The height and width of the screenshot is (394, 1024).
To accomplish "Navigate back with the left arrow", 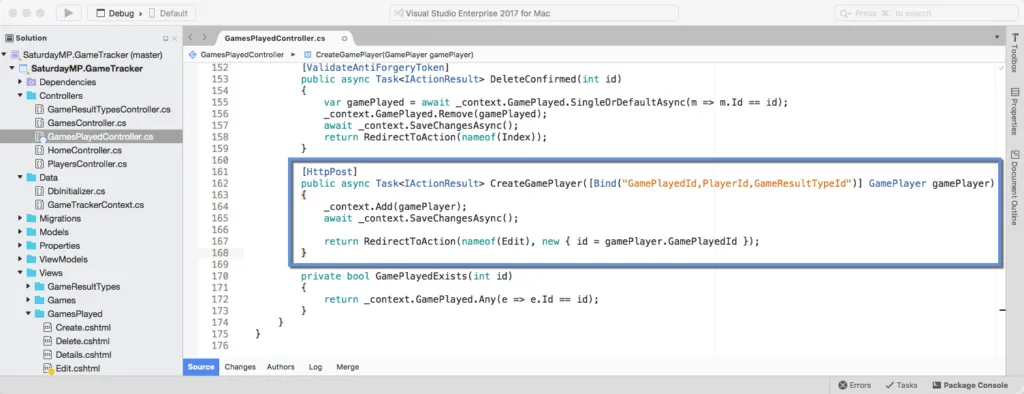I will point(191,38).
